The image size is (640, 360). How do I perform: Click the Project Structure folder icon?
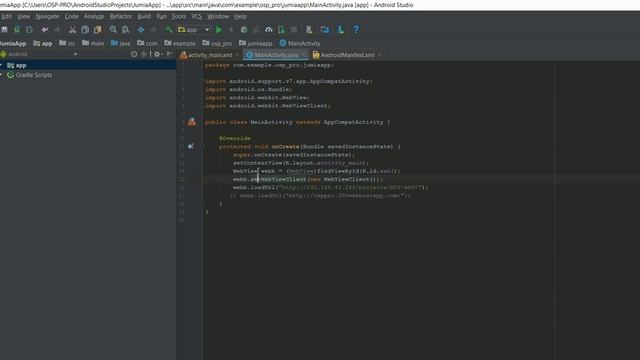point(325,29)
